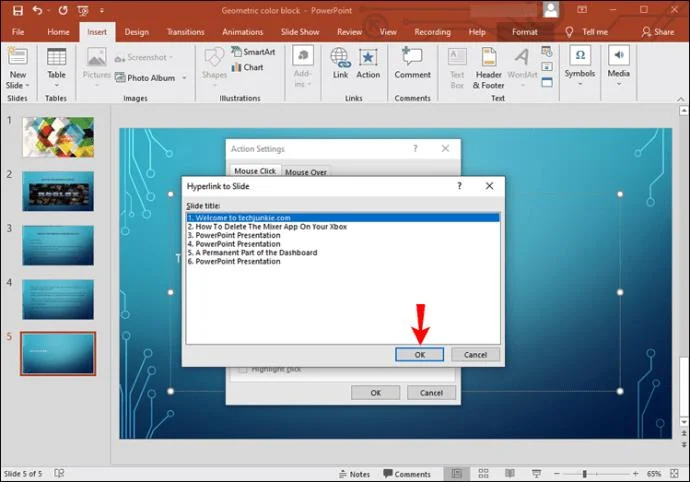Click the Save icon in quick access toolbar
The height and width of the screenshot is (482, 690).
18,10
